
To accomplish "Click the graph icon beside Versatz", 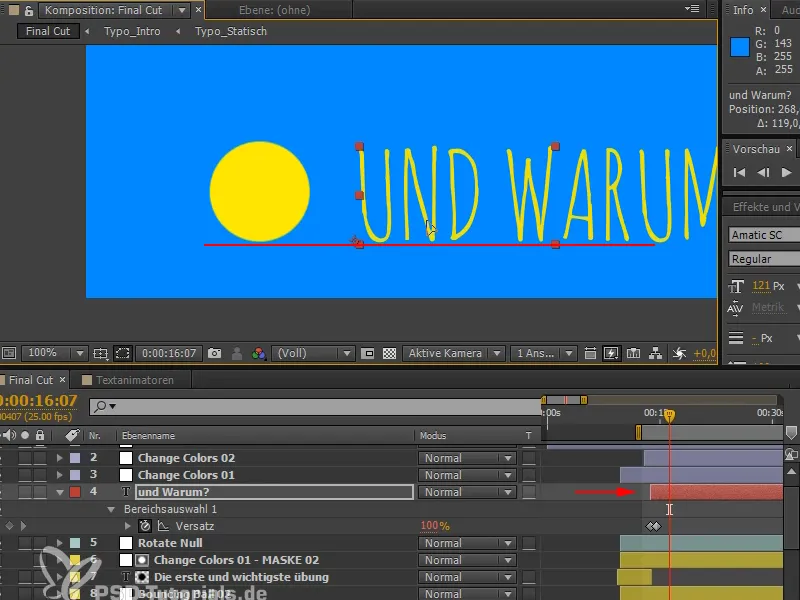I will [x=163, y=526].
